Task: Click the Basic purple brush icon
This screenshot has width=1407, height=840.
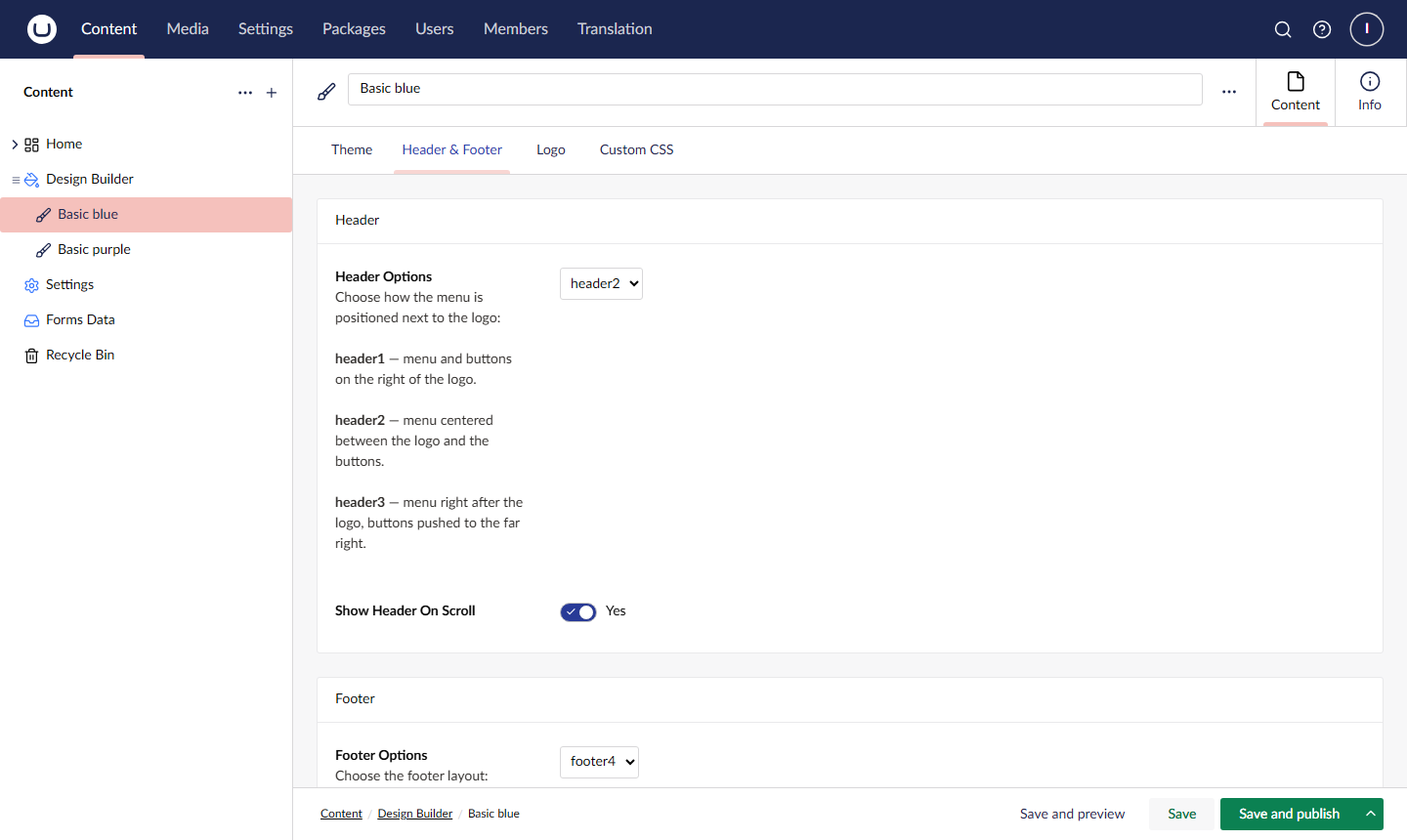Action: (x=43, y=250)
